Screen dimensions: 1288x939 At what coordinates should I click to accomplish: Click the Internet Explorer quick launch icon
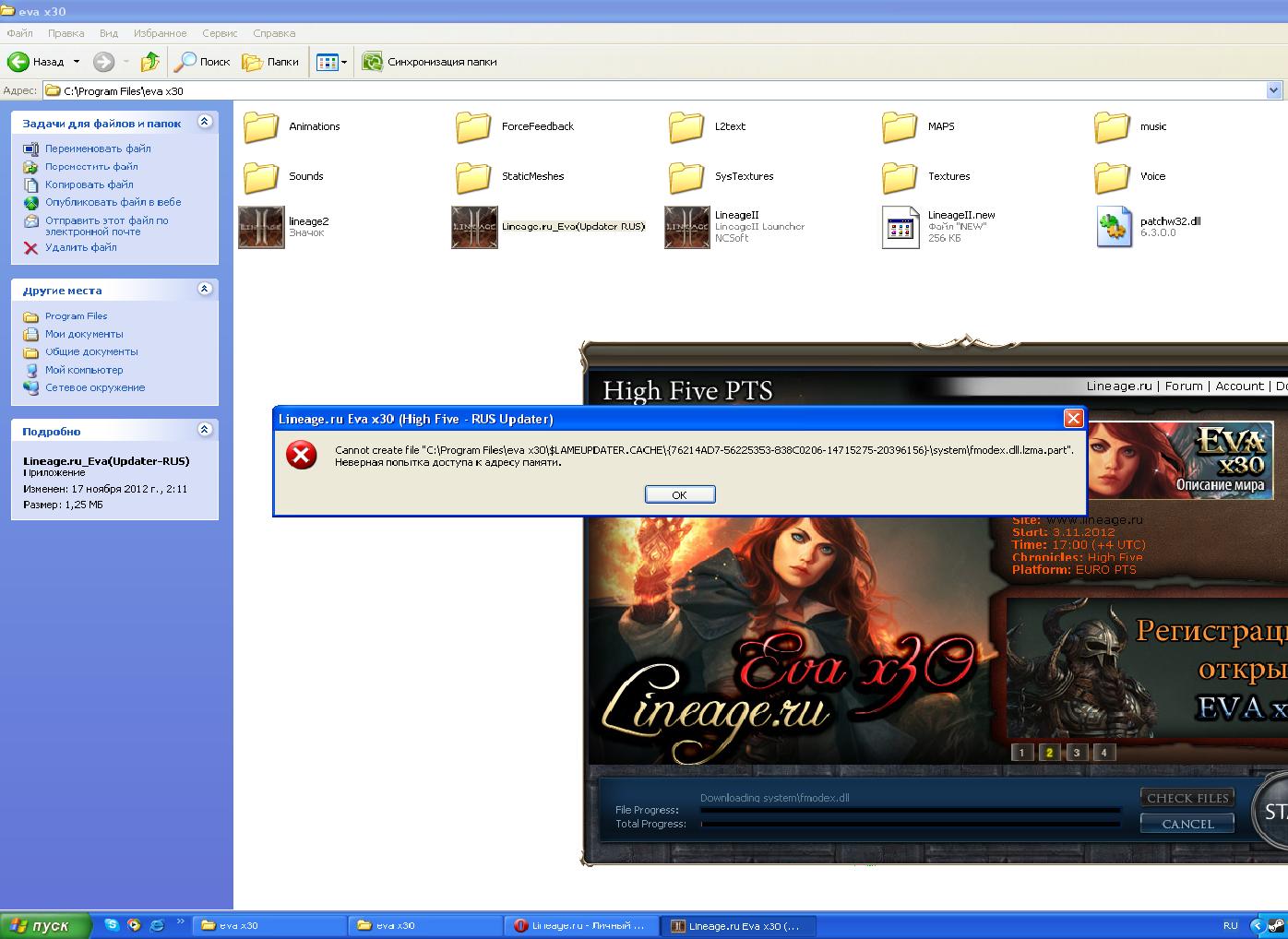pyautogui.click(x=157, y=925)
